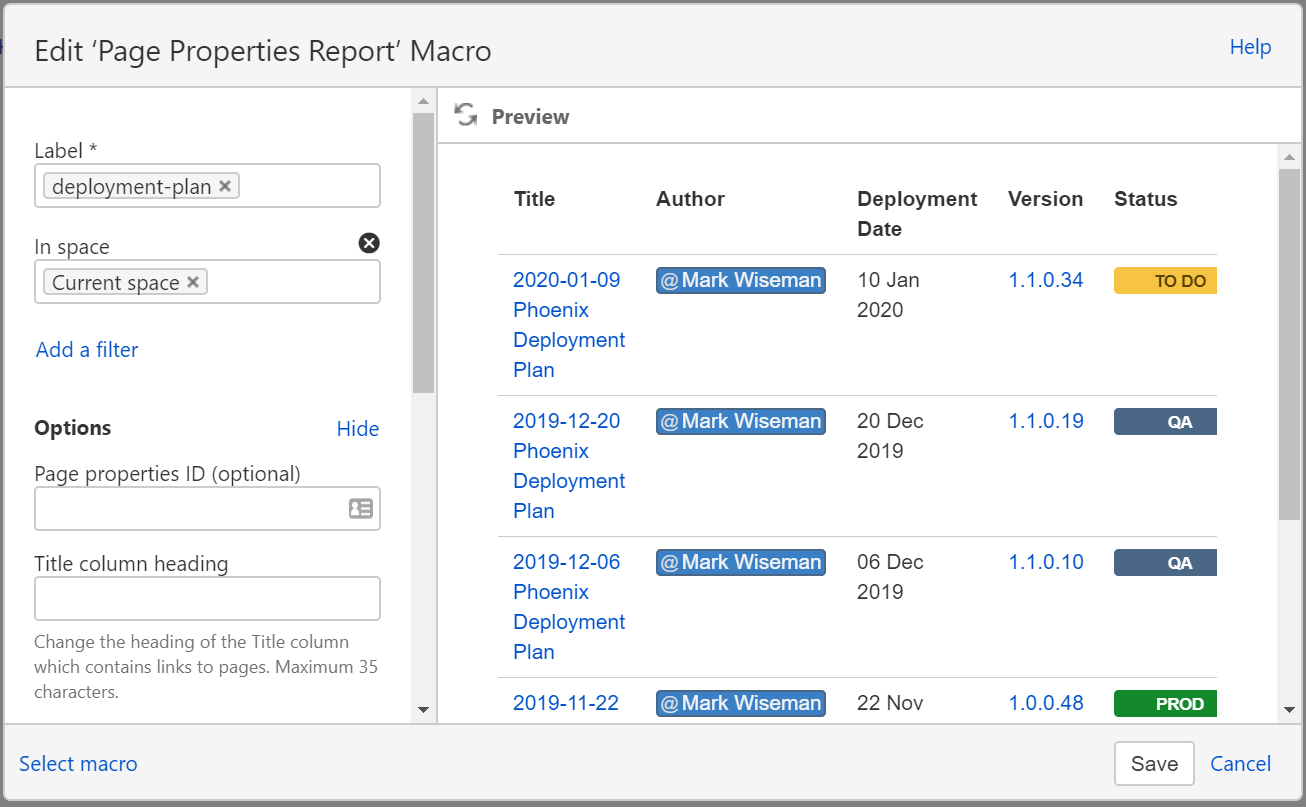Click the left panel scrollbar thumb
Image resolution: width=1306 pixels, height=807 pixels.
423,252
